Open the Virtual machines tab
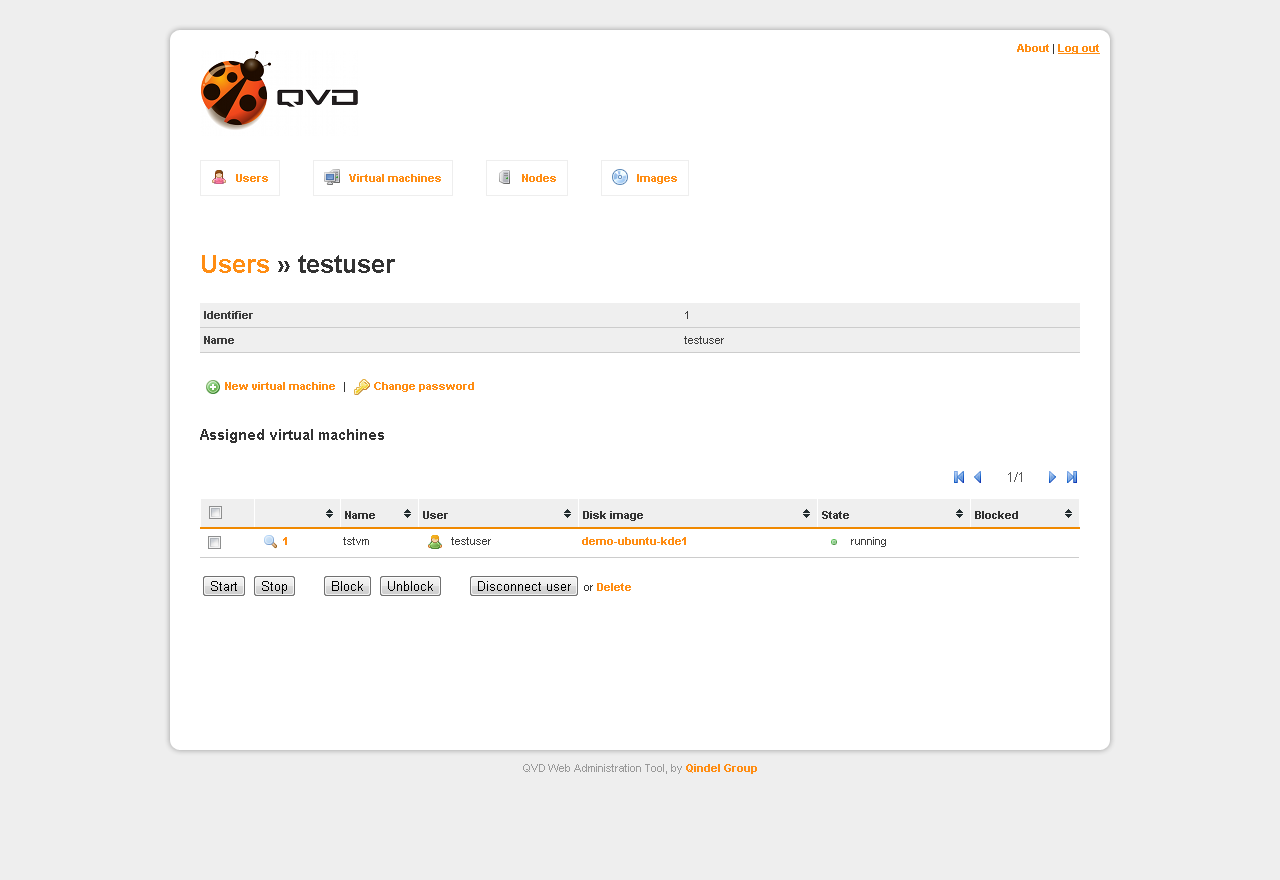This screenshot has height=880, width=1280. click(383, 178)
